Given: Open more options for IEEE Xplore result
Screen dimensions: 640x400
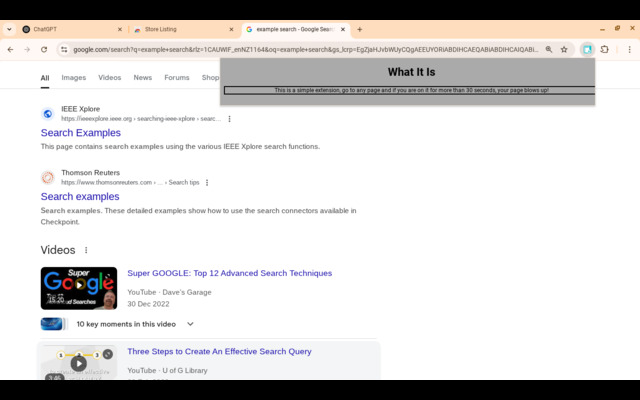Looking at the screenshot, I should tap(229, 119).
